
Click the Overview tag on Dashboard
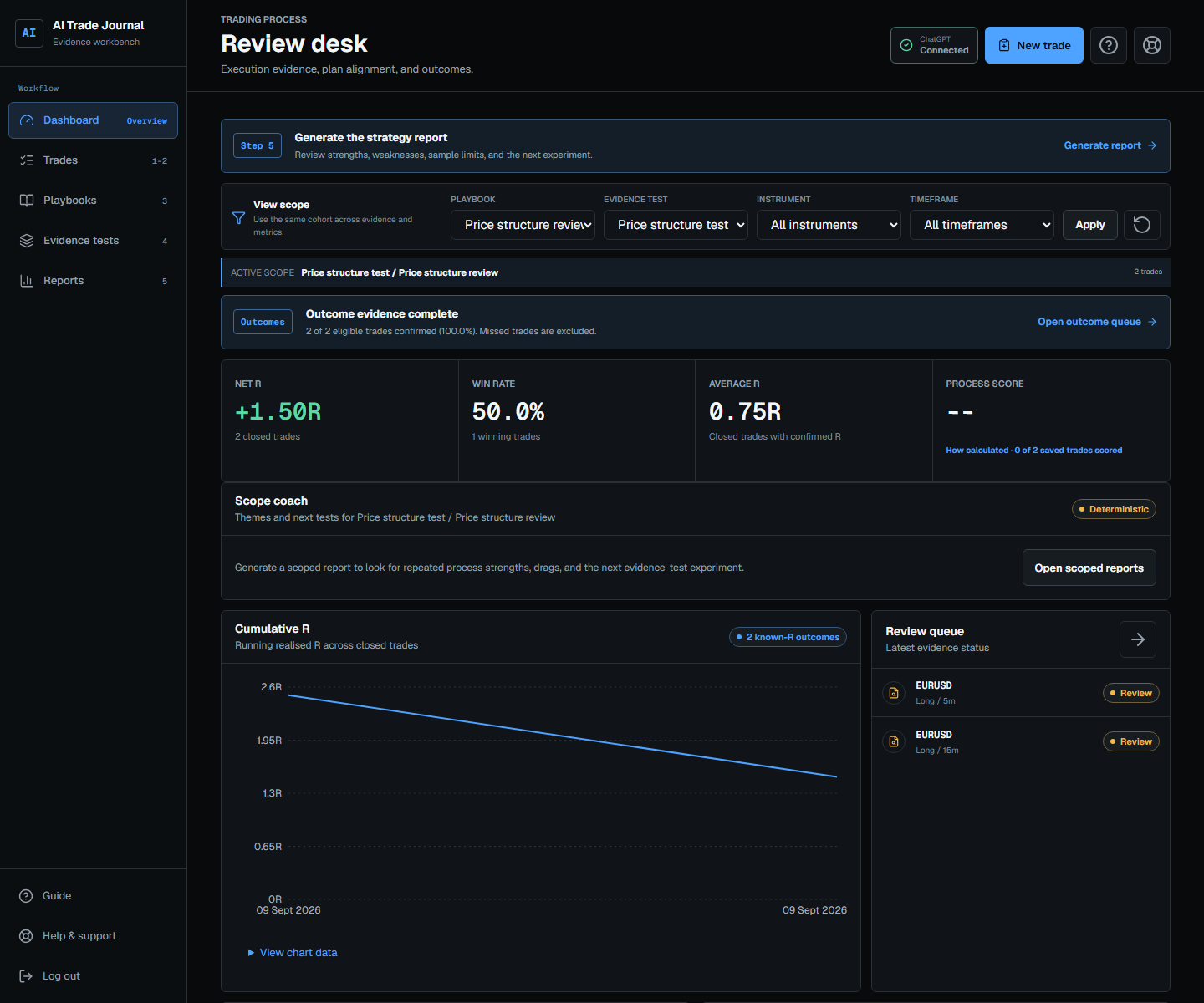(x=147, y=121)
